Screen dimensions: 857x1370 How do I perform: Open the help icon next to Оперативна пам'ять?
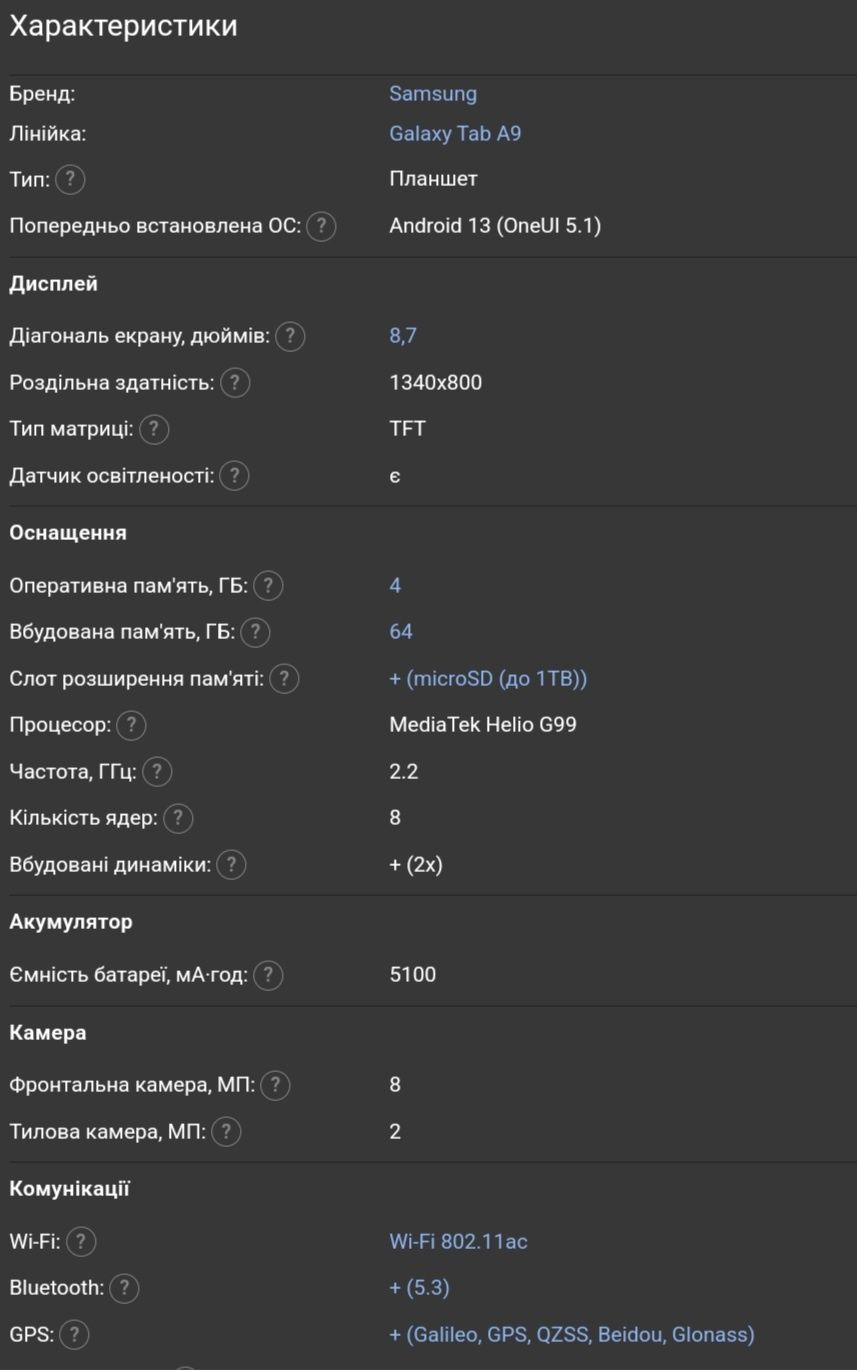tap(268, 586)
